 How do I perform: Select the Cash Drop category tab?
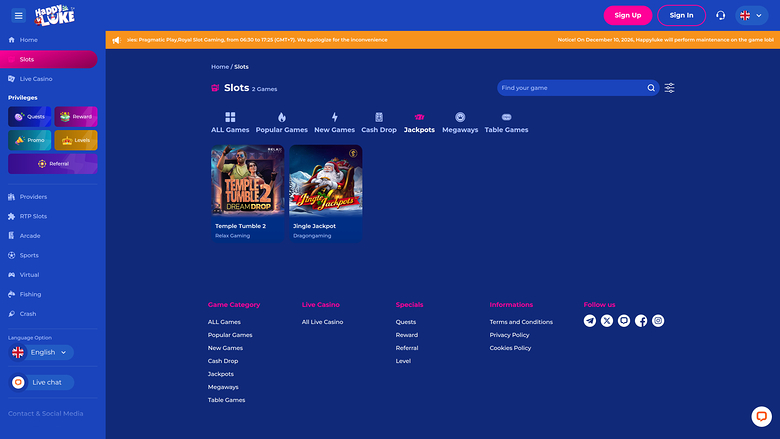coord(379,123)
